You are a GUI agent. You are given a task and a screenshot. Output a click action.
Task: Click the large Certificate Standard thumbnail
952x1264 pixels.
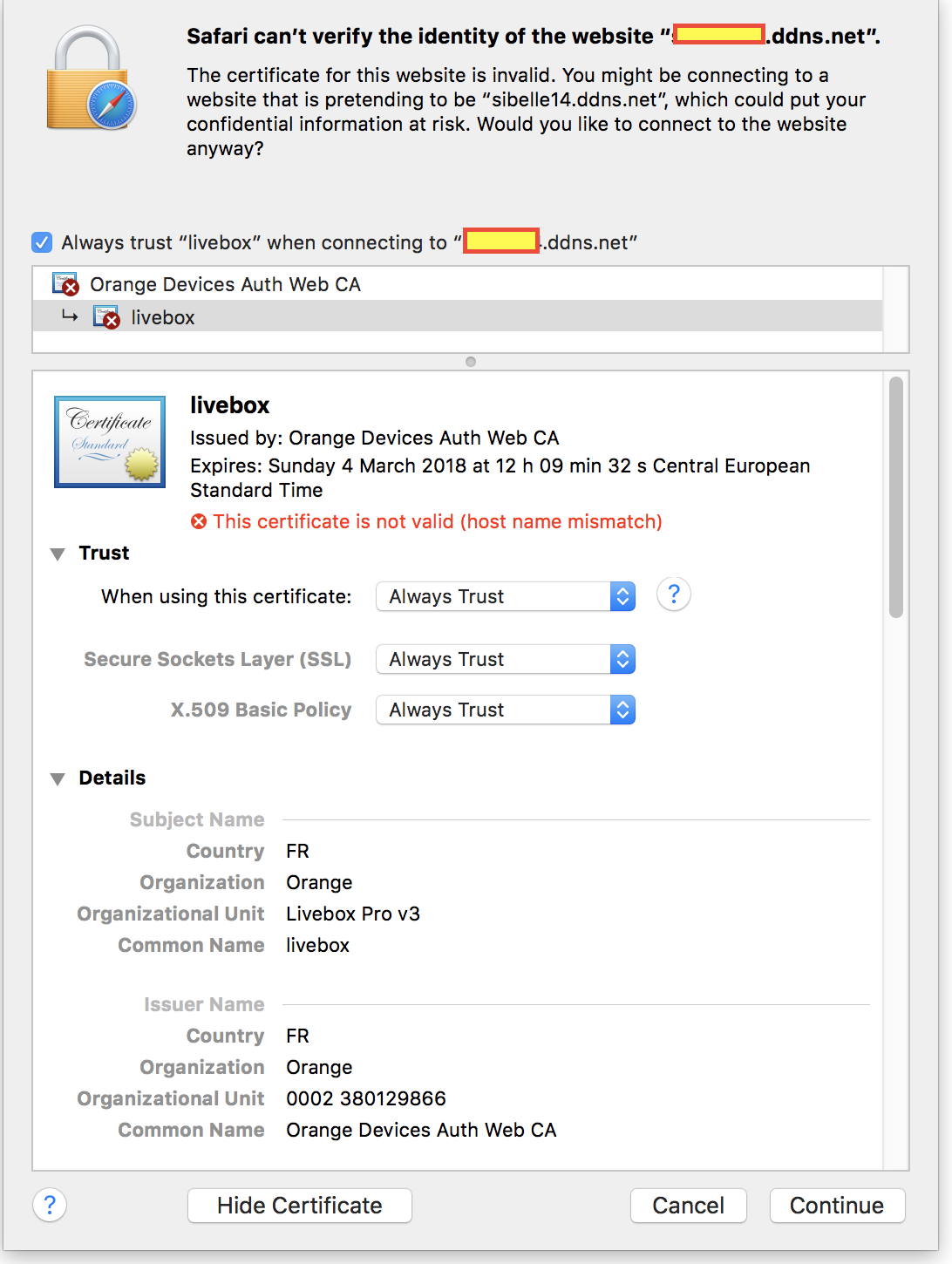[110, 442]
